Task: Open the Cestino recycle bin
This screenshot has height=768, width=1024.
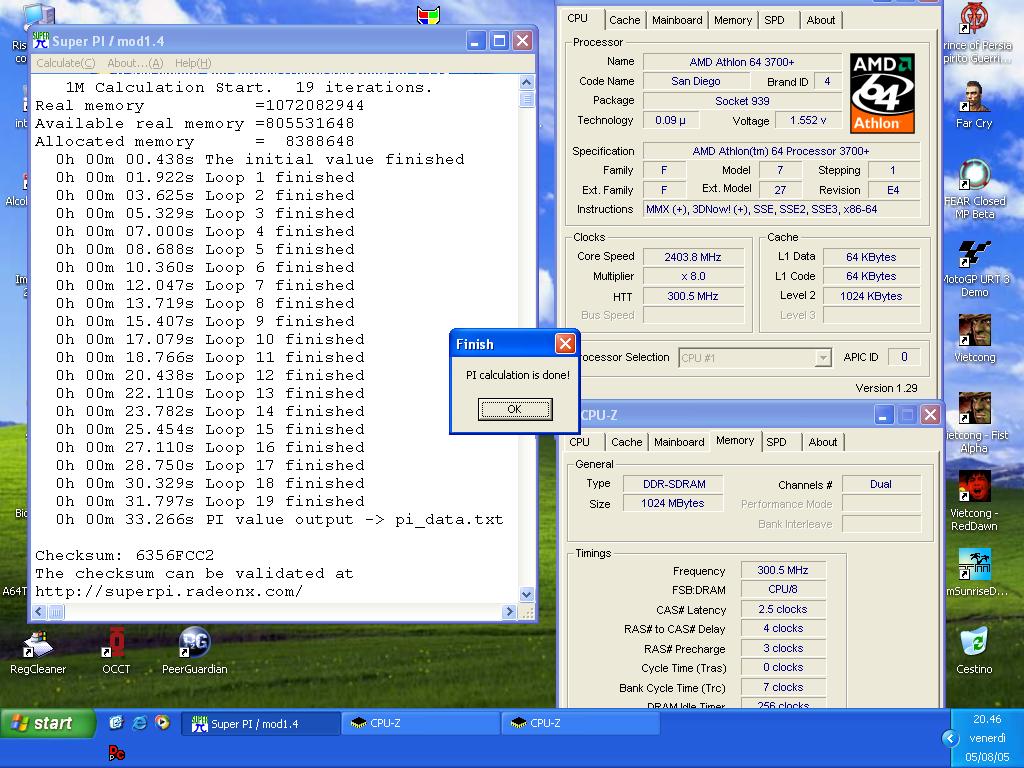Action: pos(974,650)
